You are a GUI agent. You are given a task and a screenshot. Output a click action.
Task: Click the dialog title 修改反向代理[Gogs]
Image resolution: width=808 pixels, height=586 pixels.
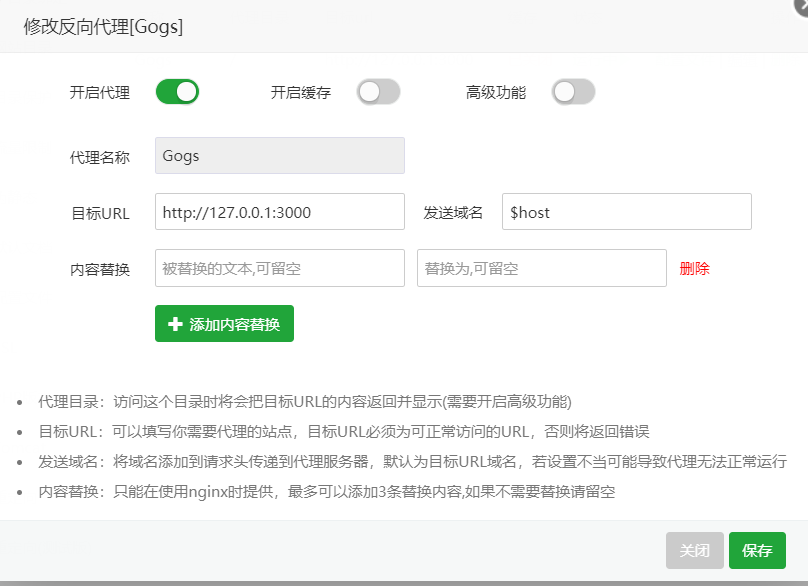[x=104, y=27]
